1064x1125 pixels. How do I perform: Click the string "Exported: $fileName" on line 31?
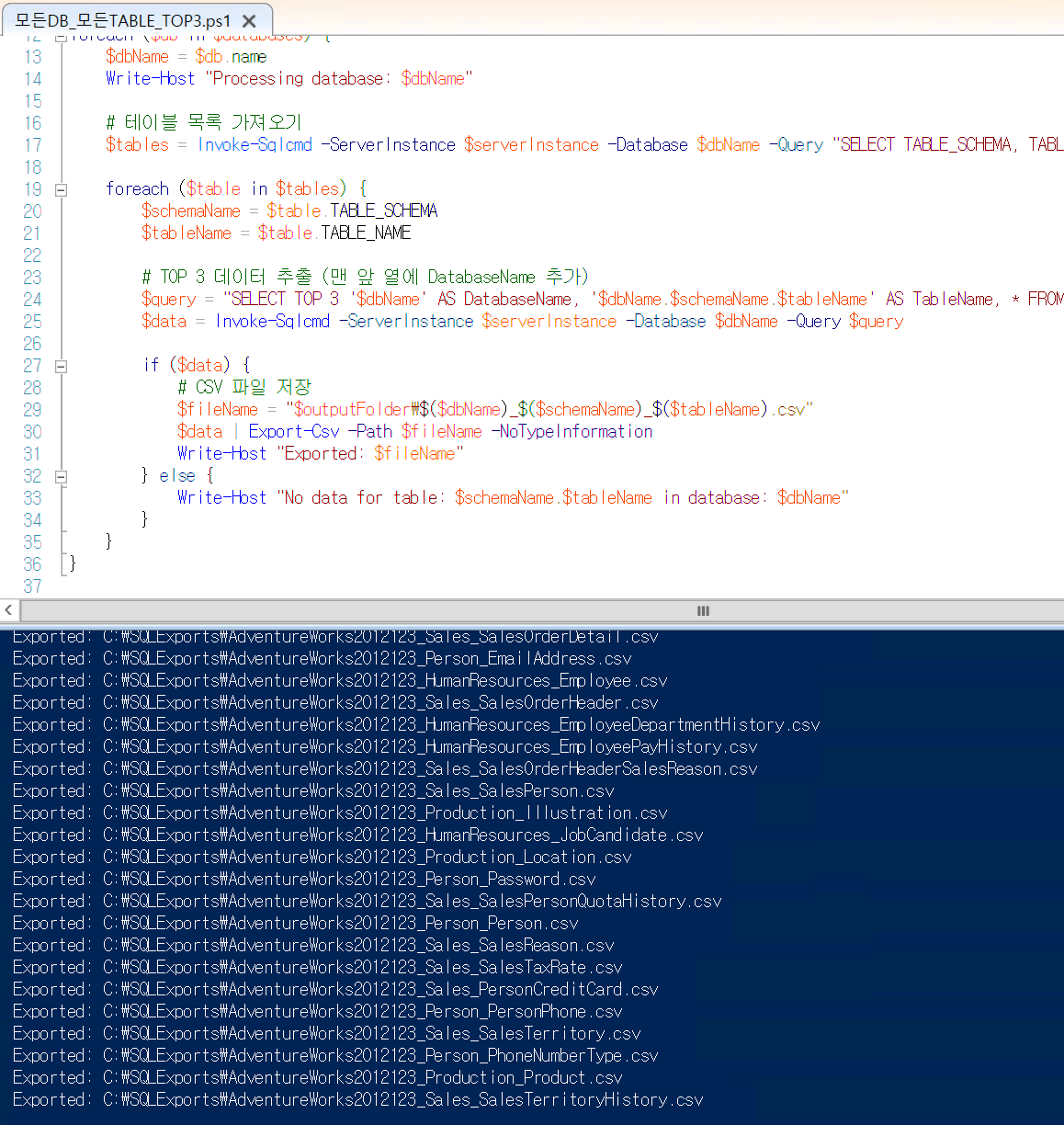point(370,453)
